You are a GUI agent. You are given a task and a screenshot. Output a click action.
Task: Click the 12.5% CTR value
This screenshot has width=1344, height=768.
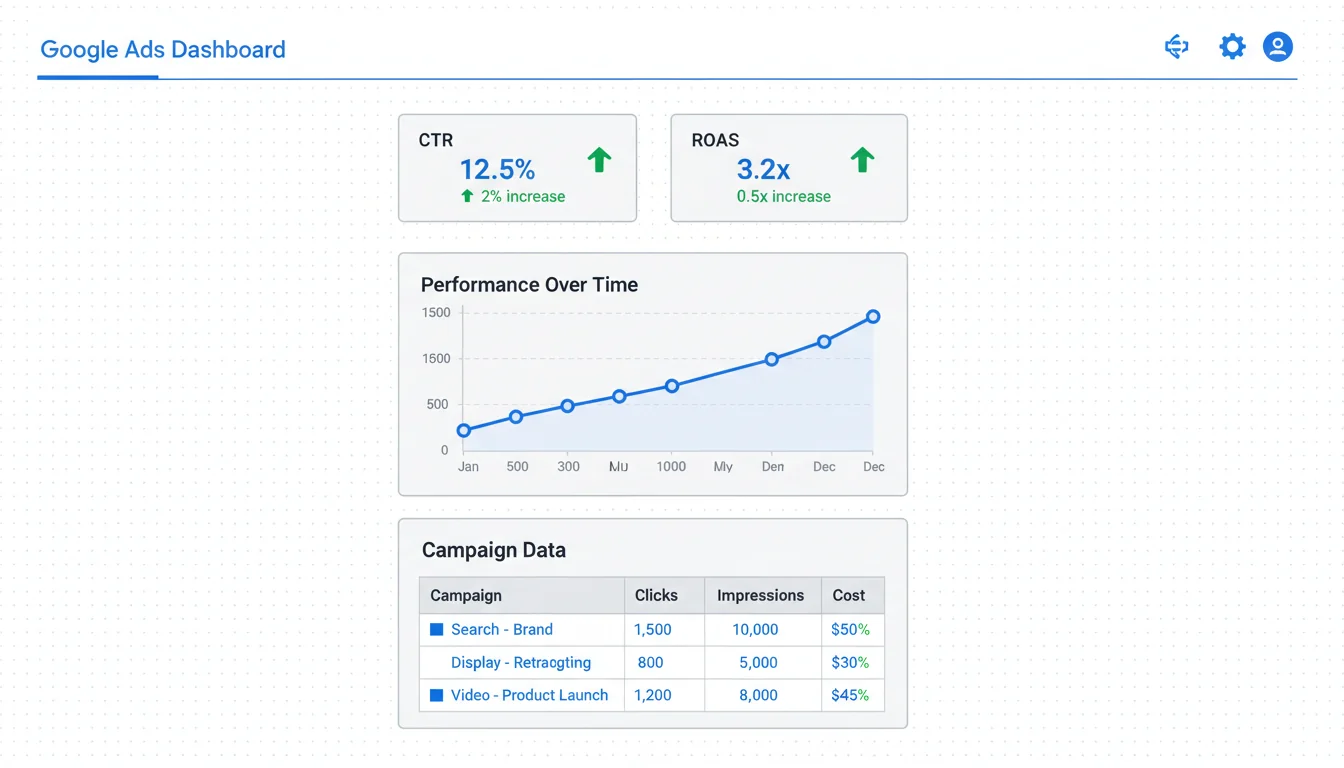tap(497, 169)
